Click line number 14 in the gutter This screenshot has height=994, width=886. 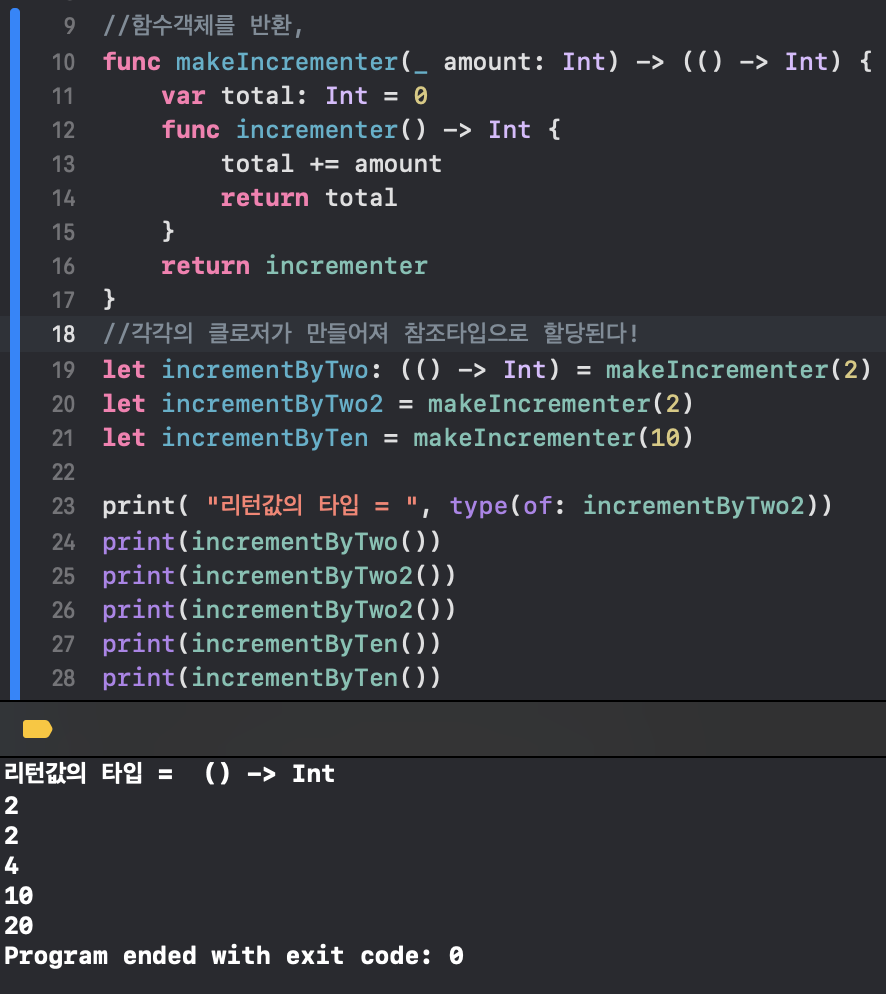[63, 198]
